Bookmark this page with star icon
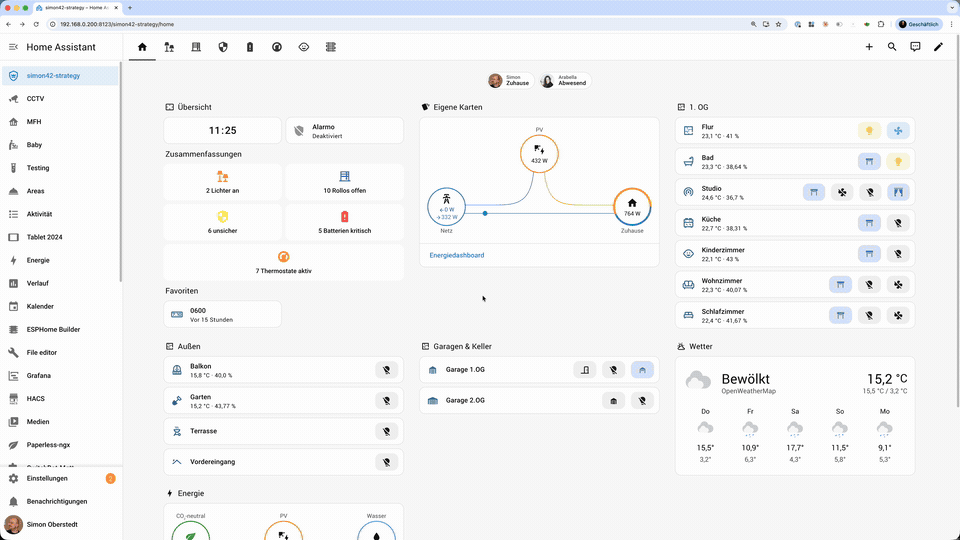Image resolution: width=960 pixels, height=540 pixels. (778, 24)
